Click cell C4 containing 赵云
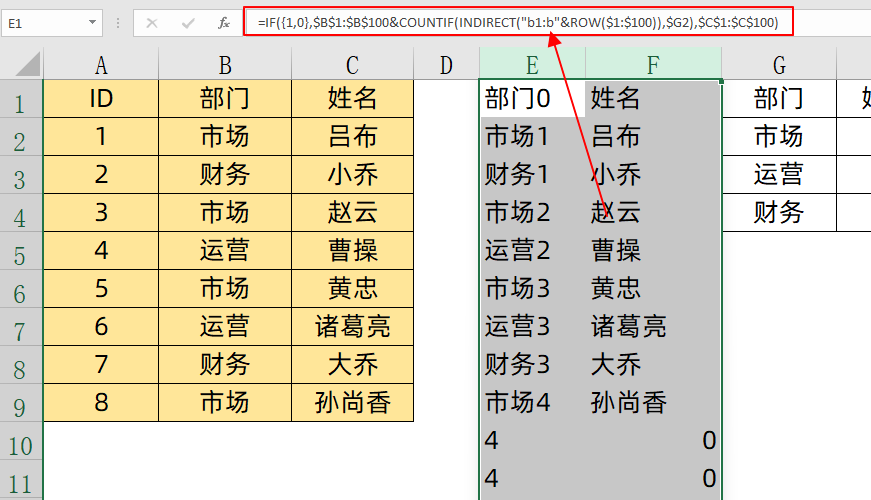 pyautogui.click(x=352, y=213)
